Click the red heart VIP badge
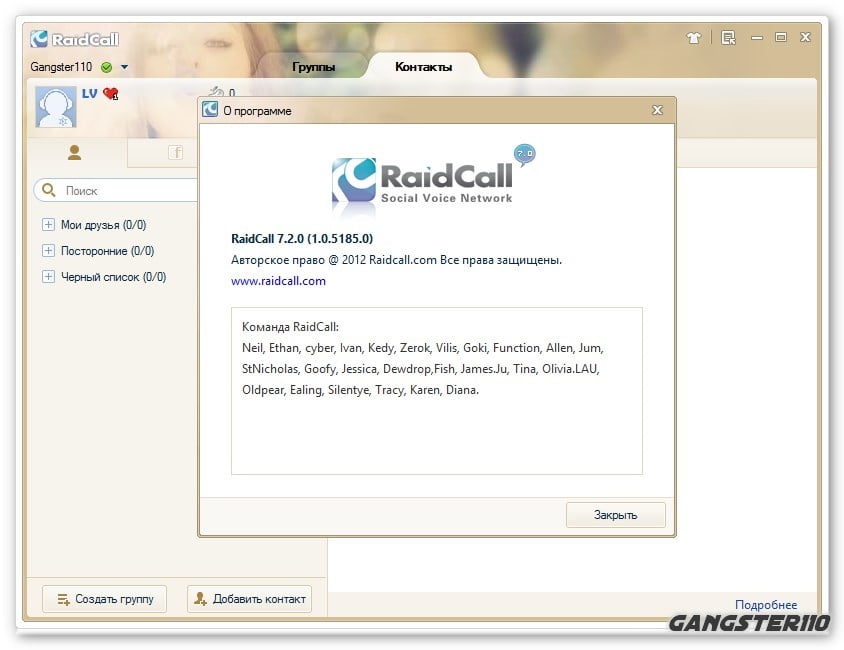The image size is (844, 650). point(110,94)
